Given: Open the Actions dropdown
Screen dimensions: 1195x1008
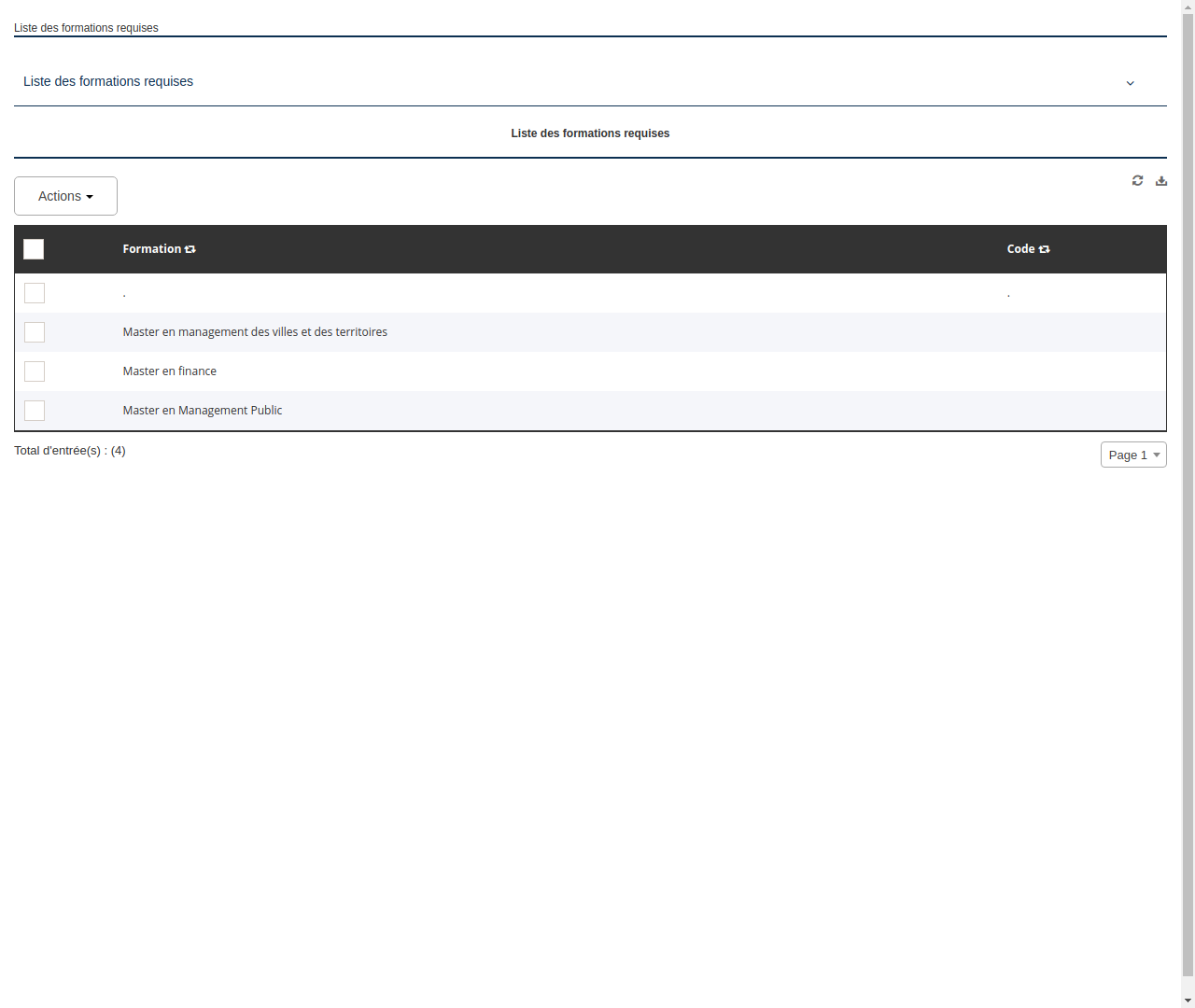Looking at the screenshot, I should [65, 196].
